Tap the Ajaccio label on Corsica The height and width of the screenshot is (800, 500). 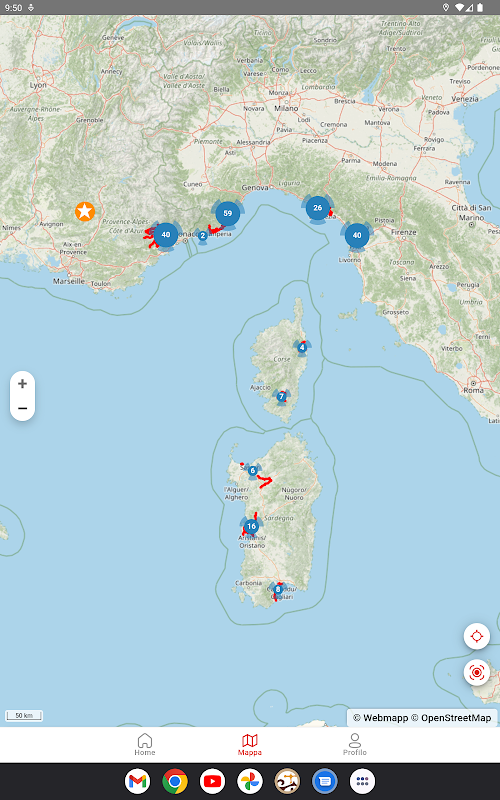(x=260, y=387)
